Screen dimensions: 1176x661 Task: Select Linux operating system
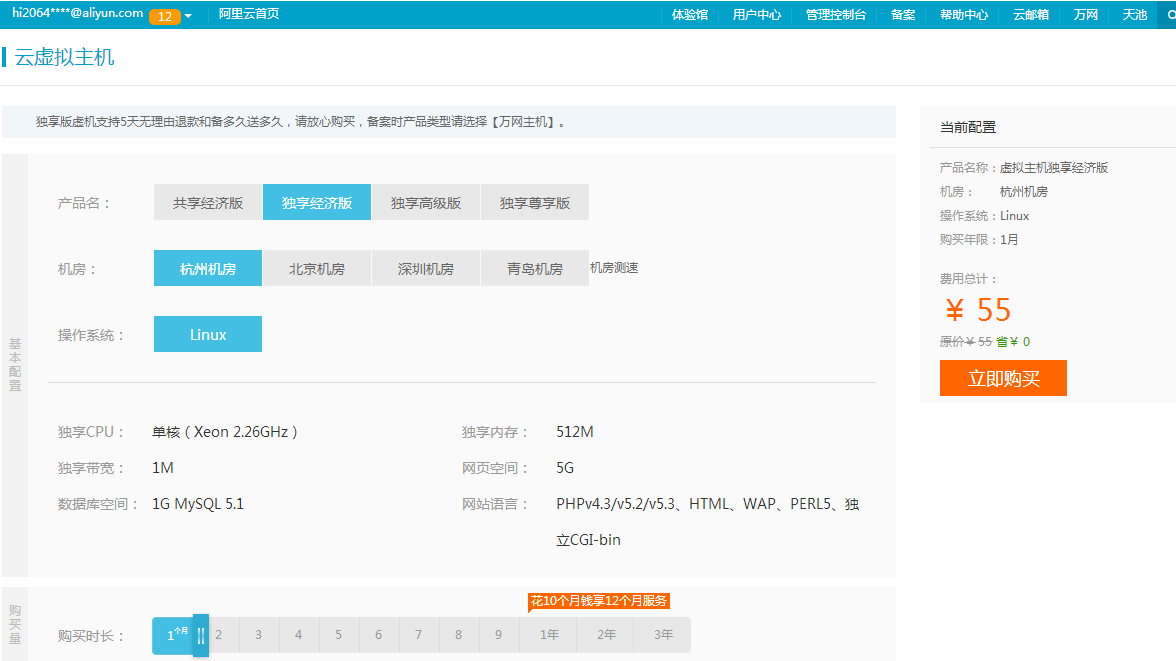pos(208,334)
